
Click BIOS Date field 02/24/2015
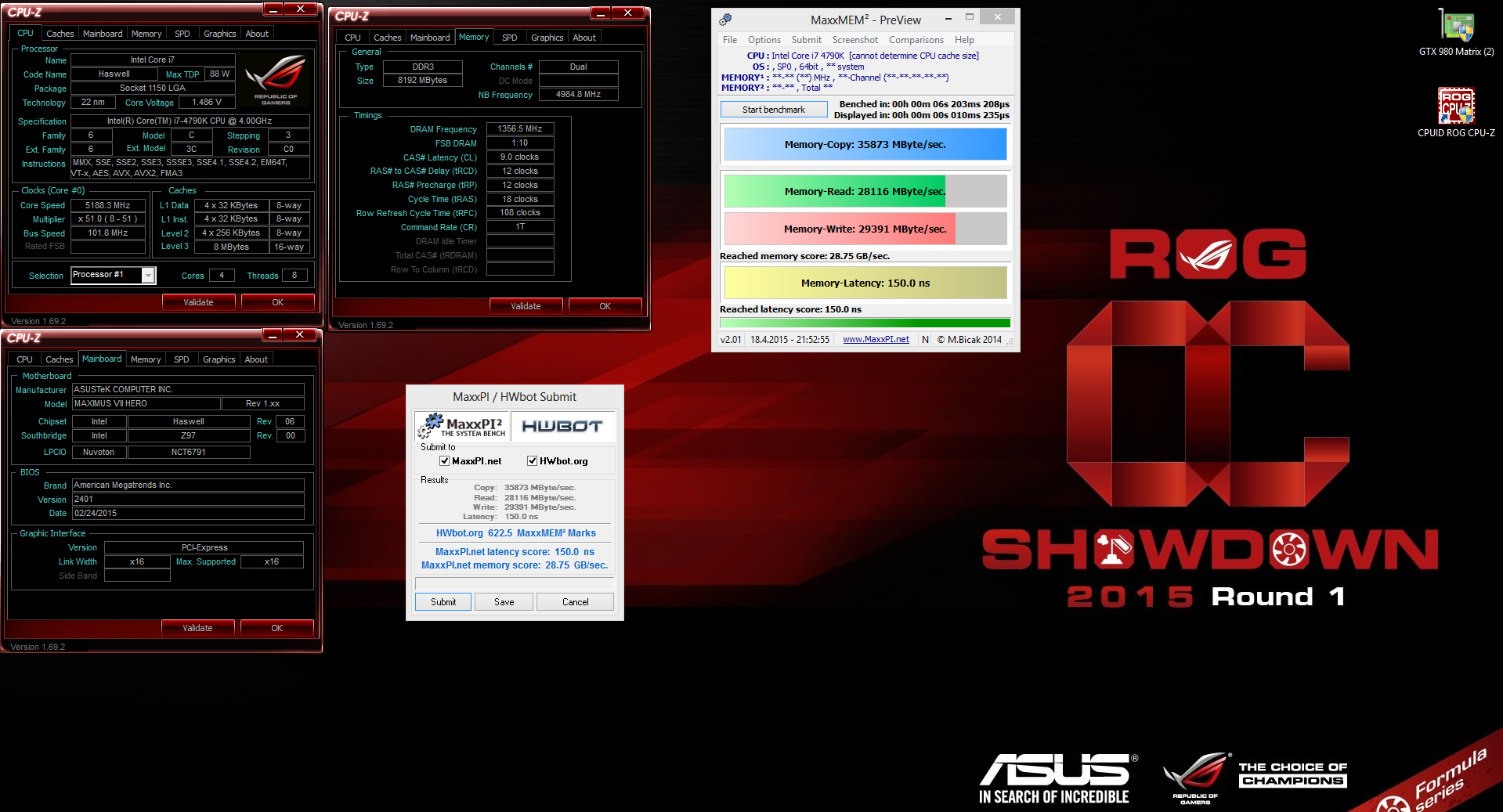click(x=188, y=514)
